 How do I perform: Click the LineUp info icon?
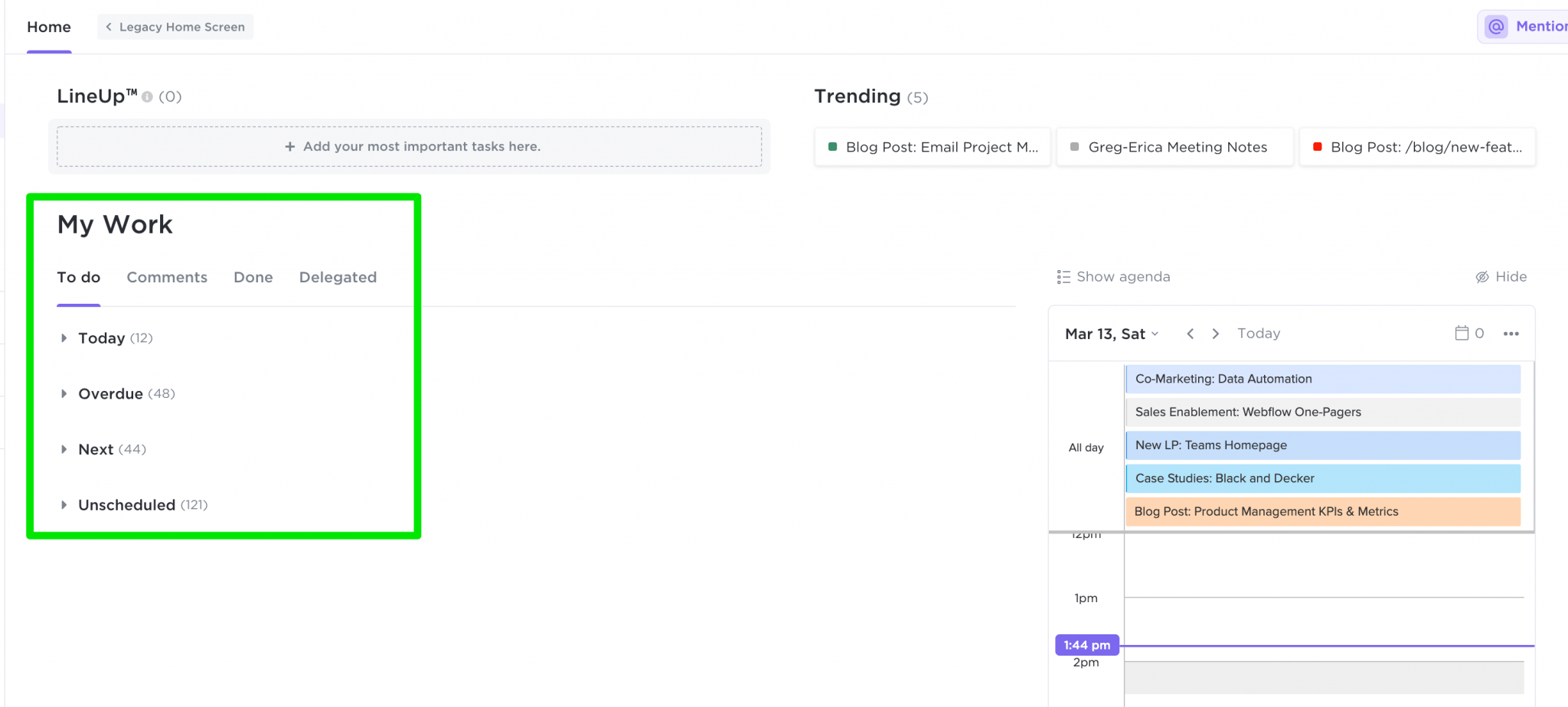[147, 97]
